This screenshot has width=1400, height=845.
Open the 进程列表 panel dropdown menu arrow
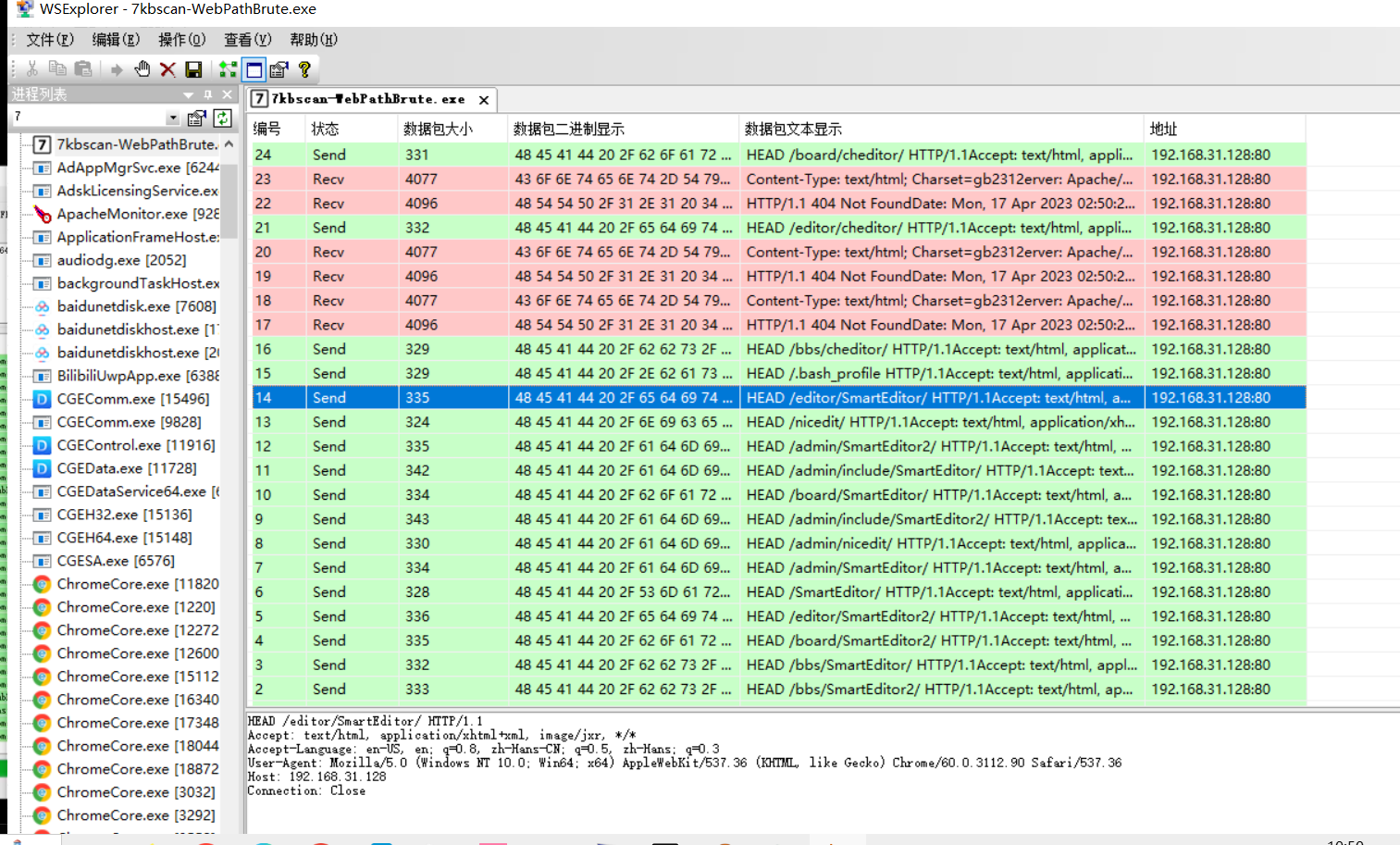(189, 94)
